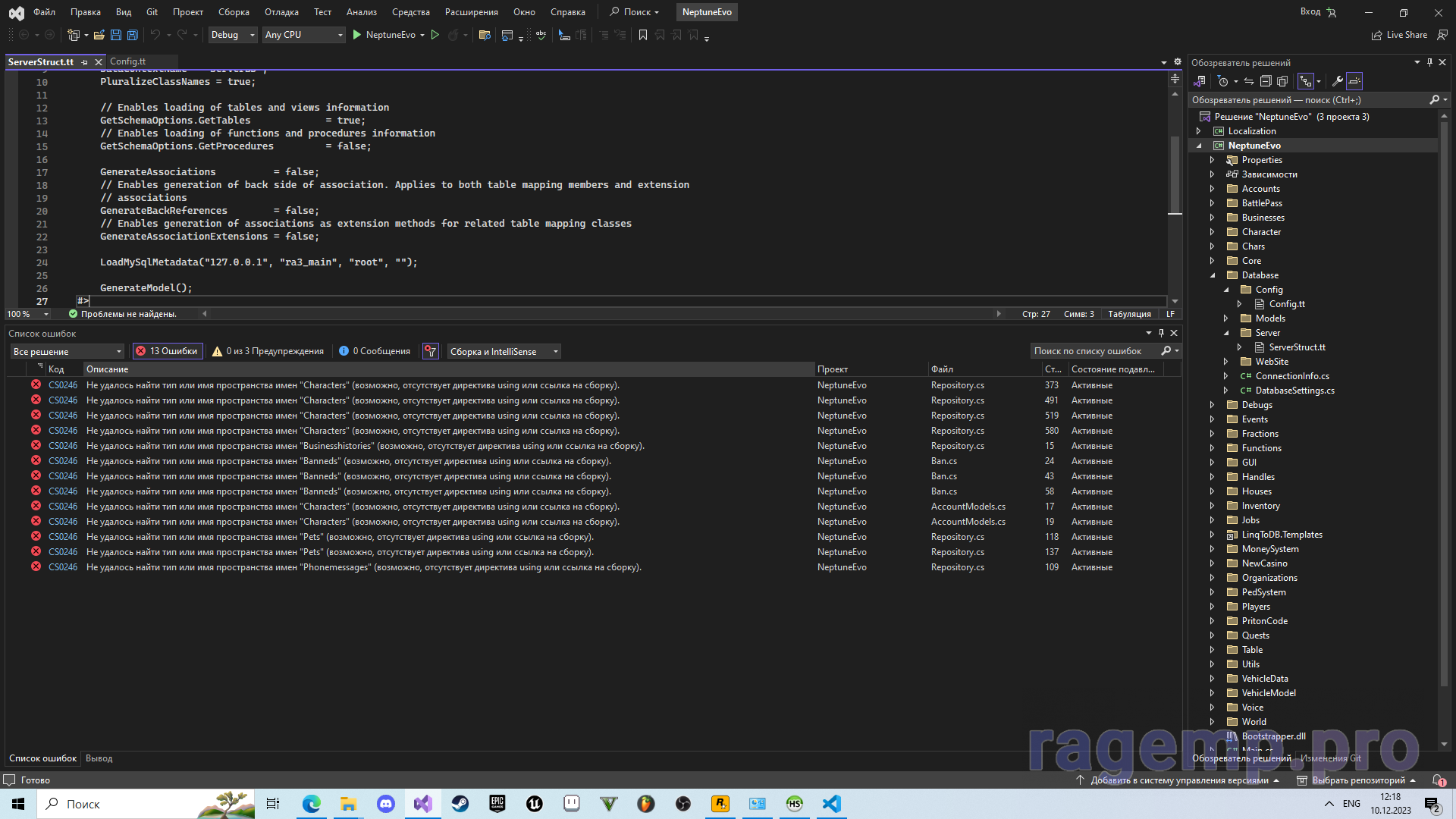Expand the Localization project node
This screenshot has height=819, width=1456.
coord(1199,131)
